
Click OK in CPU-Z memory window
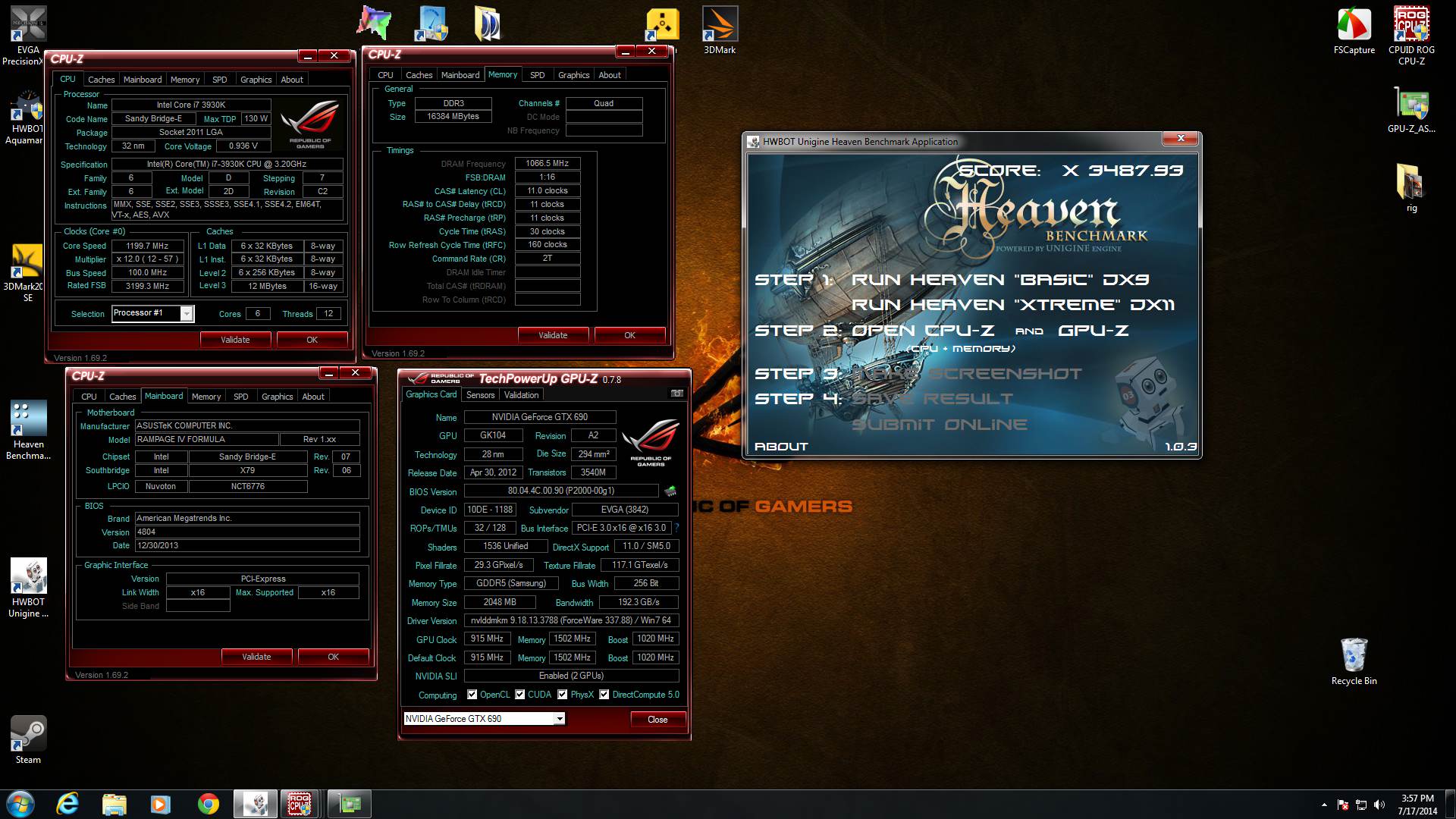[x=629, y=335]
